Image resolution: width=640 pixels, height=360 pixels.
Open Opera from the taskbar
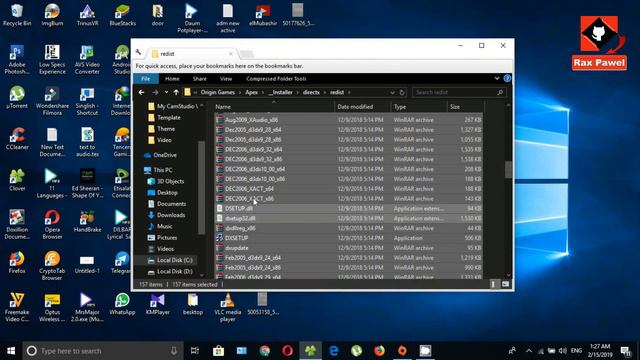tap(287, 351)
